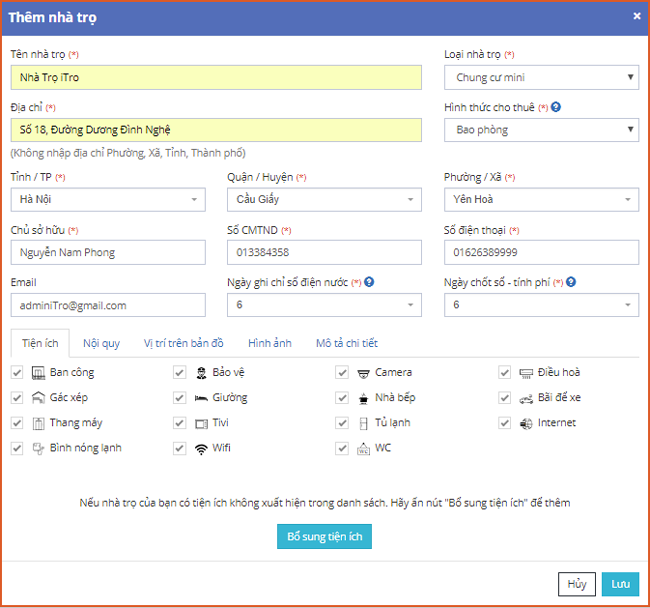Click the Điều hoà air conditioner icon
Image resolution: width=650 pixels, height=608 pixels.
point(526,373)
